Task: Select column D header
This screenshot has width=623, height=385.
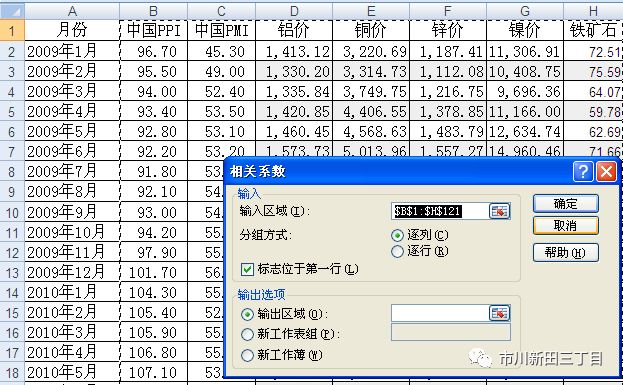Action: tap(294, 11)
